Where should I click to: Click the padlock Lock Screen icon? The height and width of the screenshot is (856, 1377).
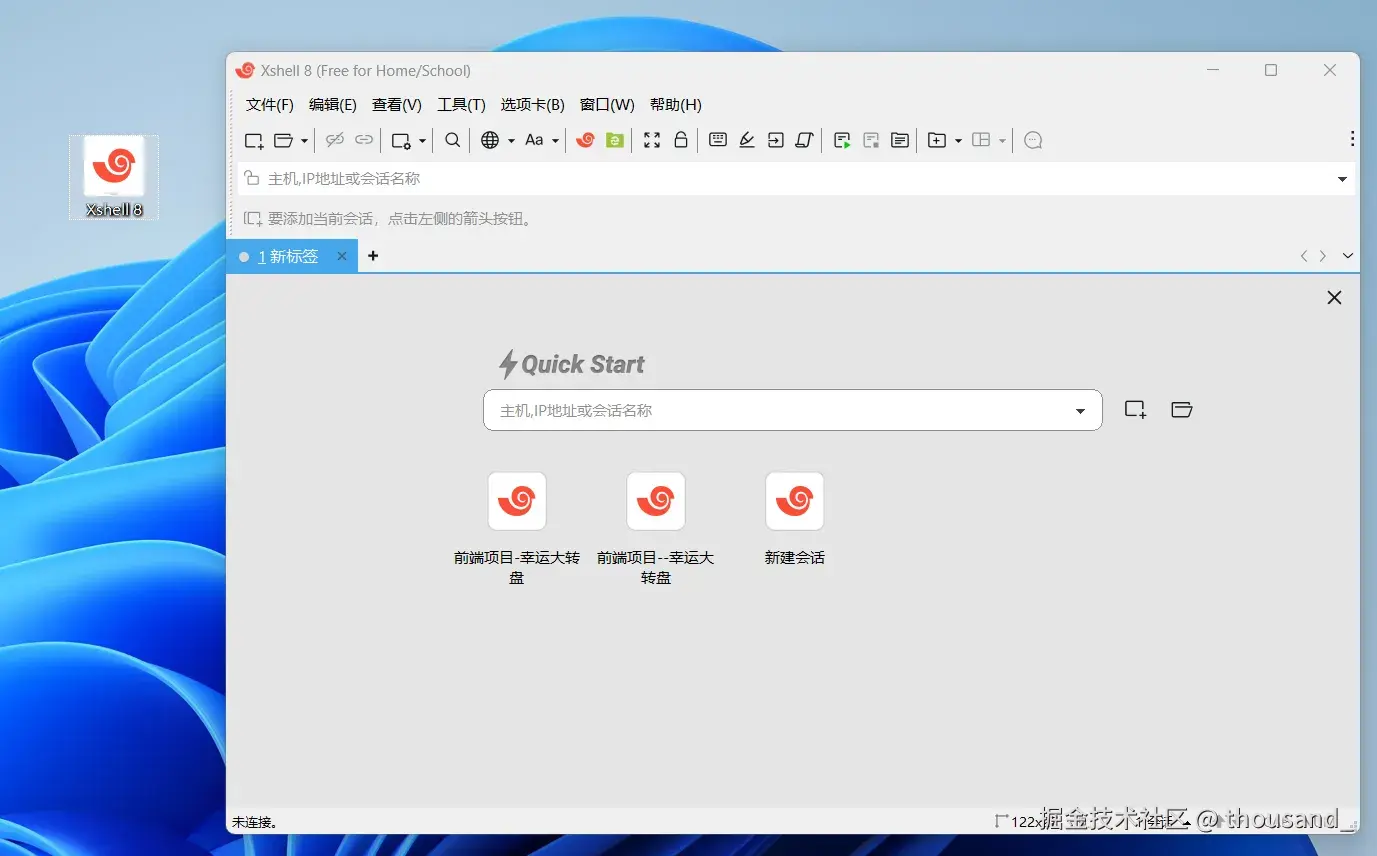coord(681,141)
